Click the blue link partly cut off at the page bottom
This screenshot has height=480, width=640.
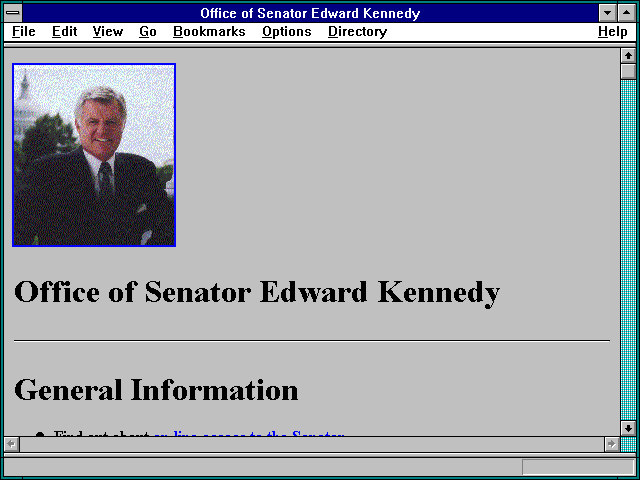click(249, 433)
